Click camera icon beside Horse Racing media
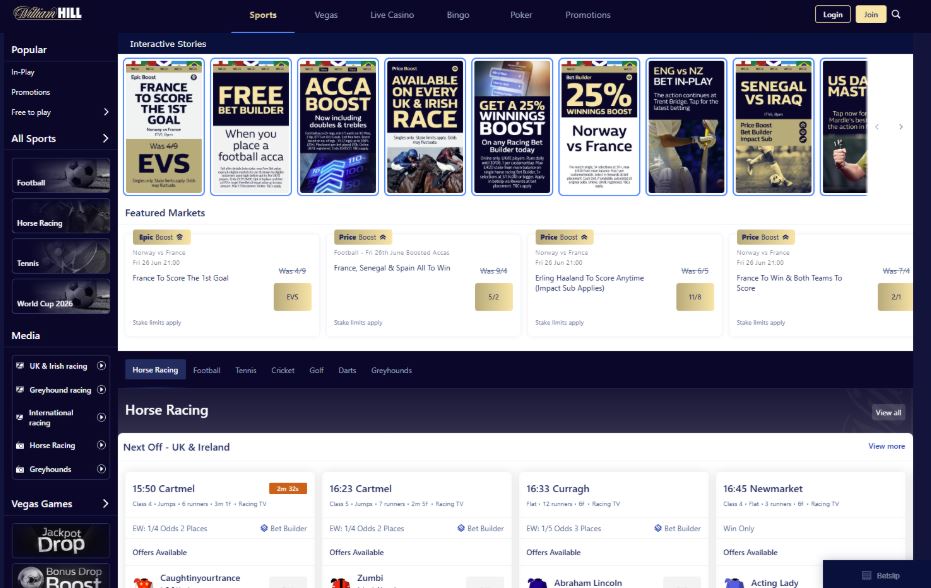Screen dimensions: 931x588 point(20,445)
